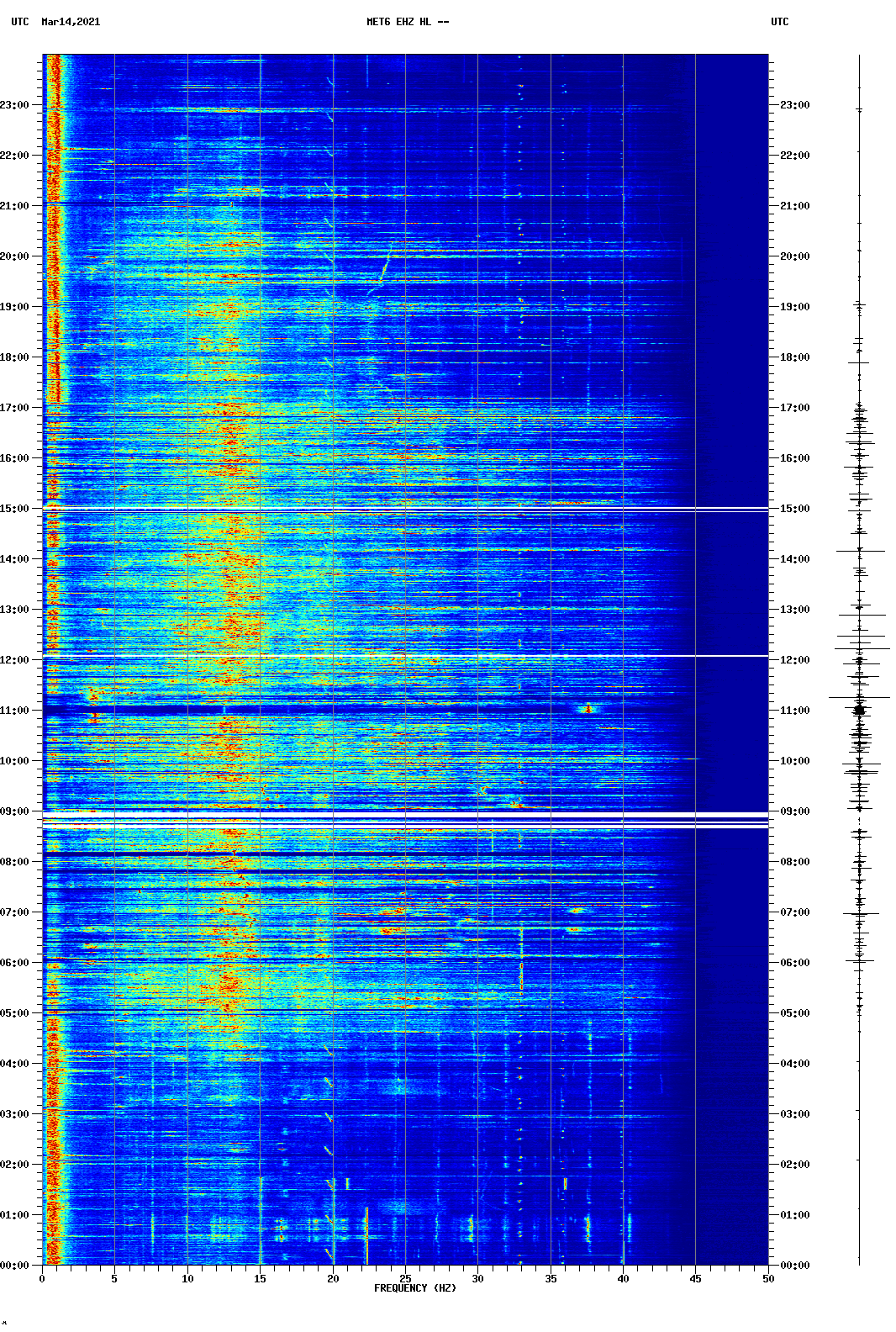The height and width of the screenshot is (1332, 896).
Task: Click the seismogram trace peak near 11:00
Action: click(x=859, y=710)
